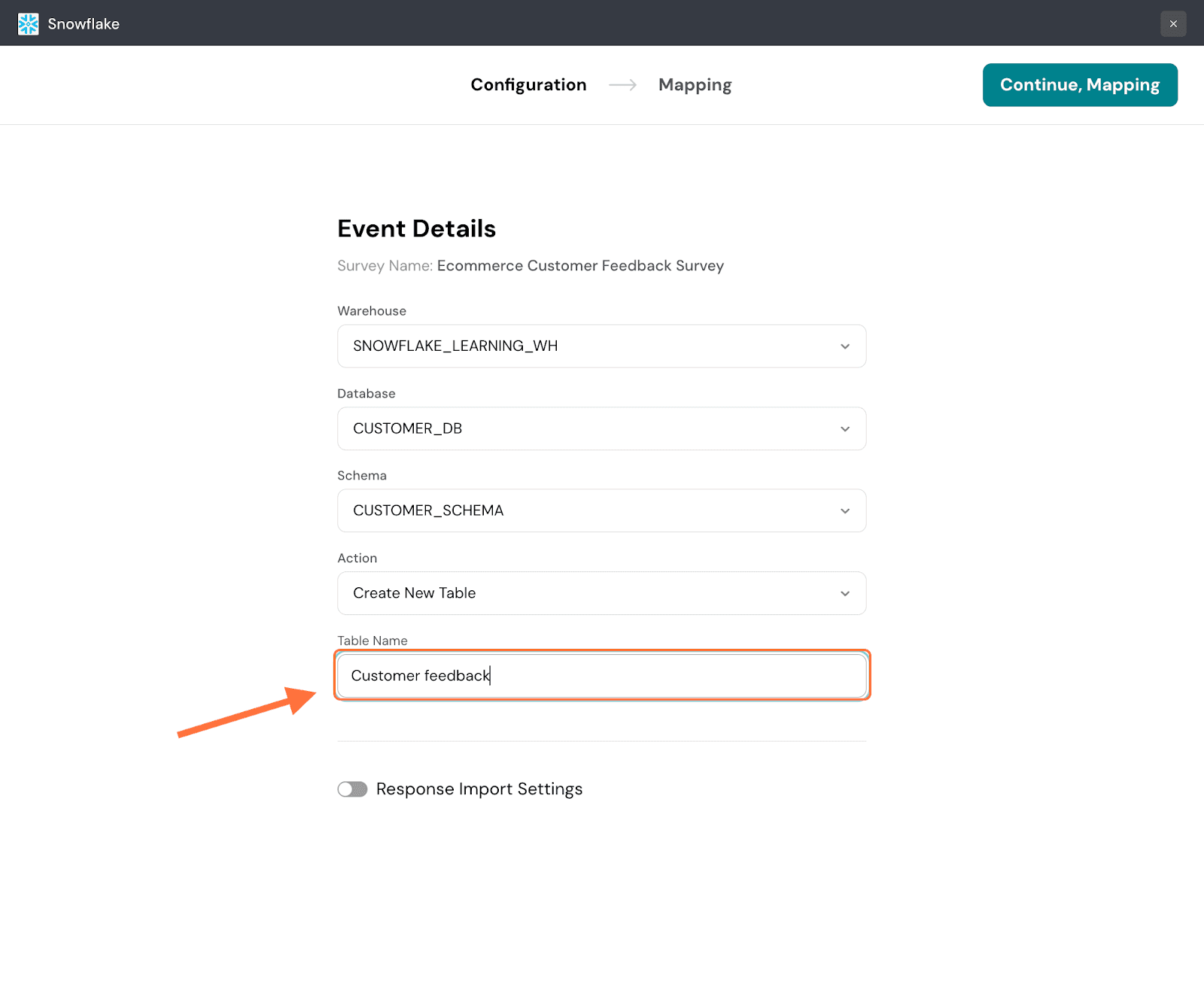Select the Configuration step
This screenshot has height=996, width=1204.
tap(528, 85)
